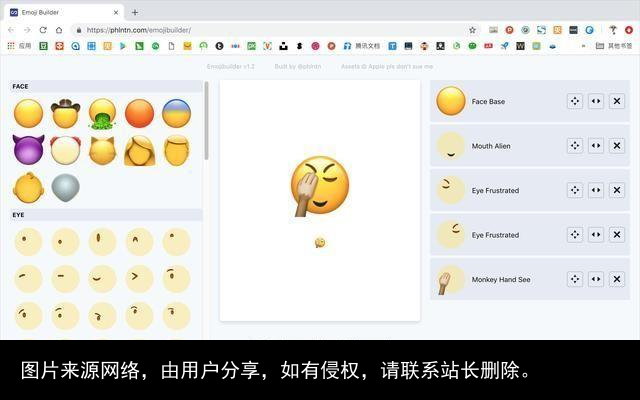Move the Face Base layer

click(x=575, y=101)
